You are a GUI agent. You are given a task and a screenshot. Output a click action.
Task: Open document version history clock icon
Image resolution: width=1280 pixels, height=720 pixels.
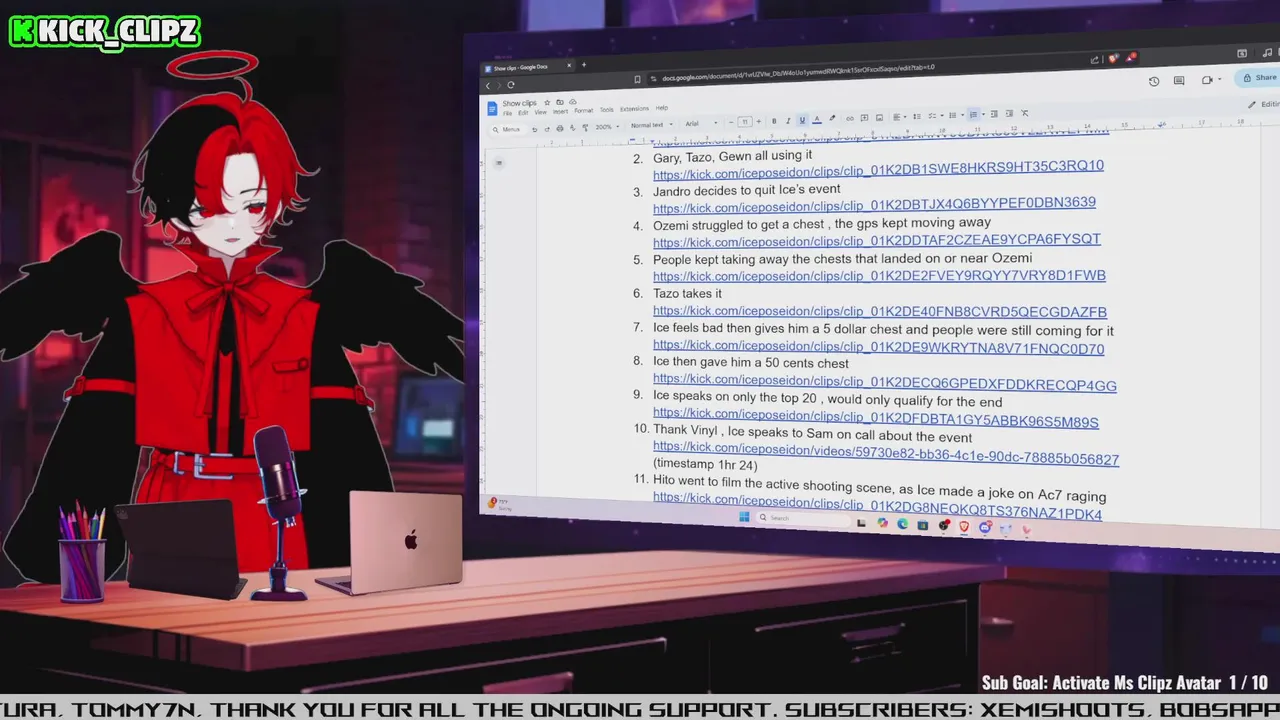pos(1154,82)
